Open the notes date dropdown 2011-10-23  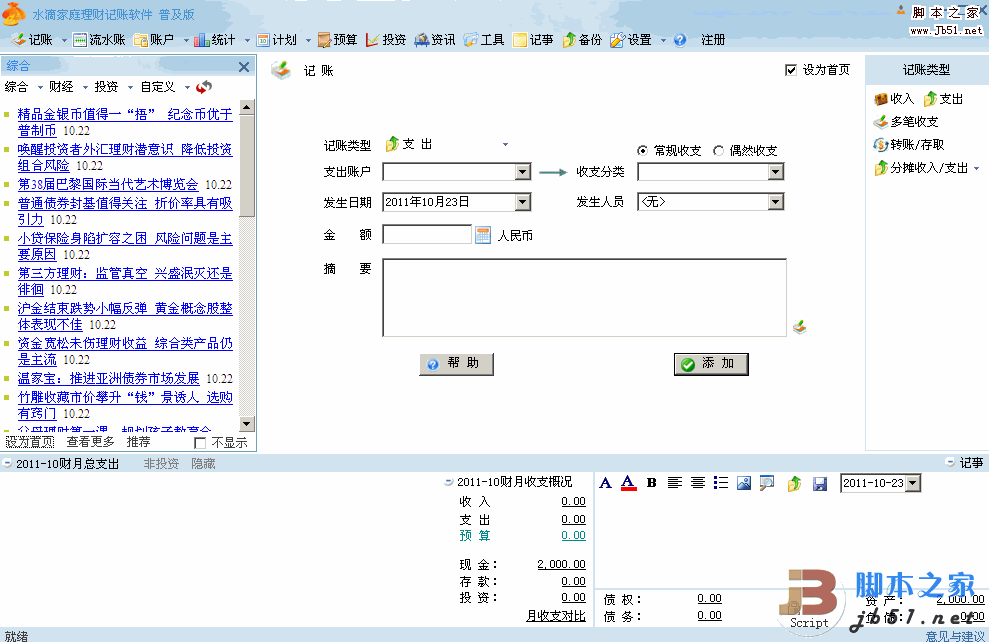pyautogui.click(x=913, y=483)
